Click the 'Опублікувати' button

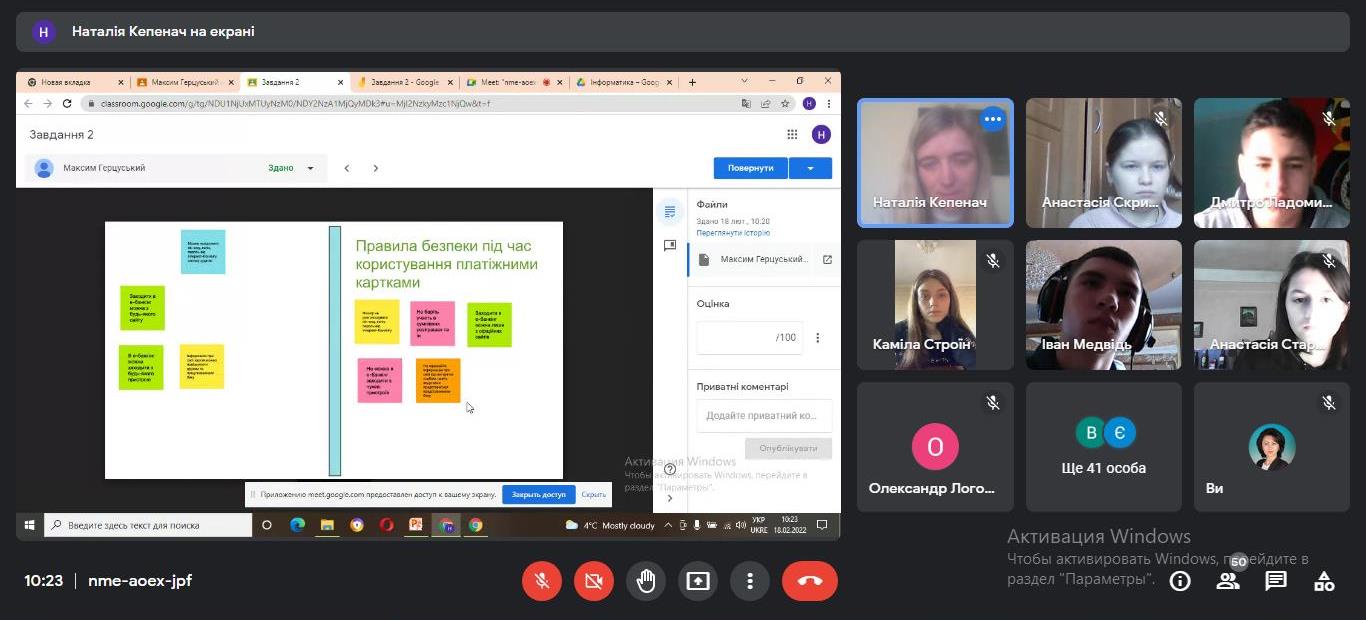pos(788,448)
